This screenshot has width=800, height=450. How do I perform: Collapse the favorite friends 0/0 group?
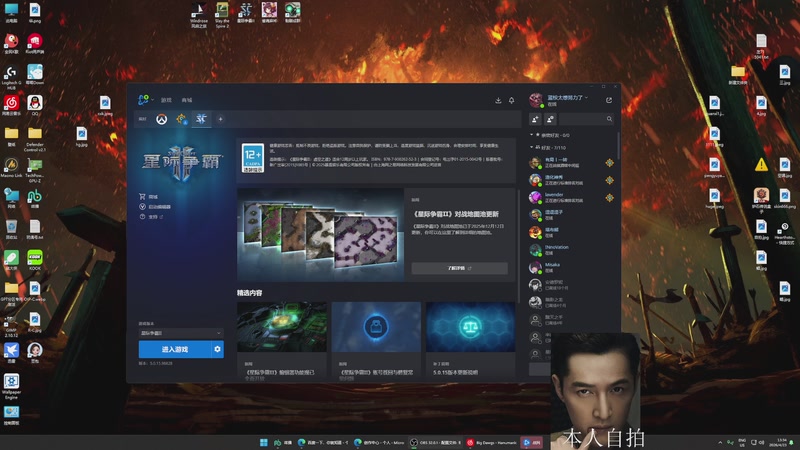[550, 135]
